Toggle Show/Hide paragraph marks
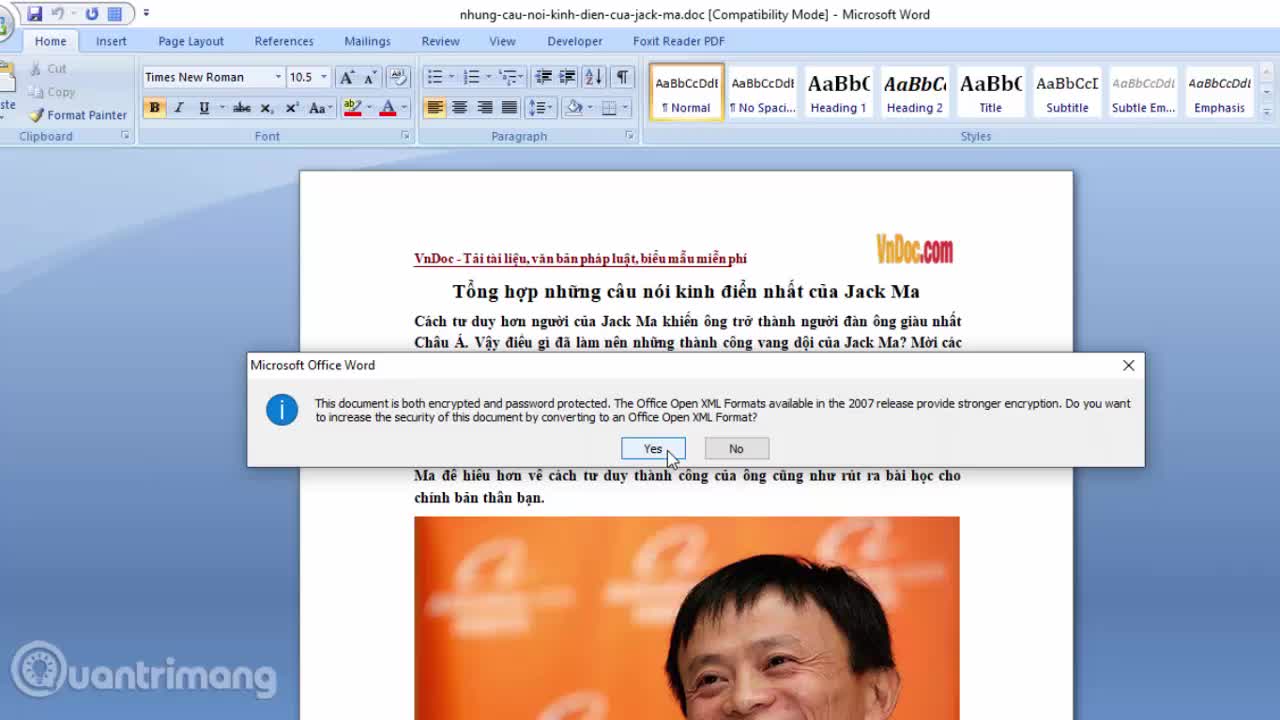1280x720 pixels. tap(622, 77)
